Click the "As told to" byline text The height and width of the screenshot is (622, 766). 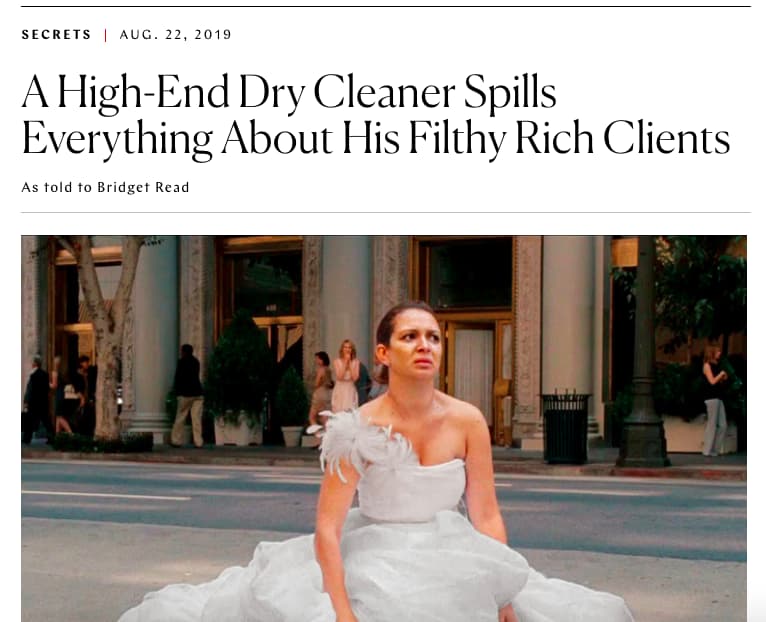[x=56, y=188]
